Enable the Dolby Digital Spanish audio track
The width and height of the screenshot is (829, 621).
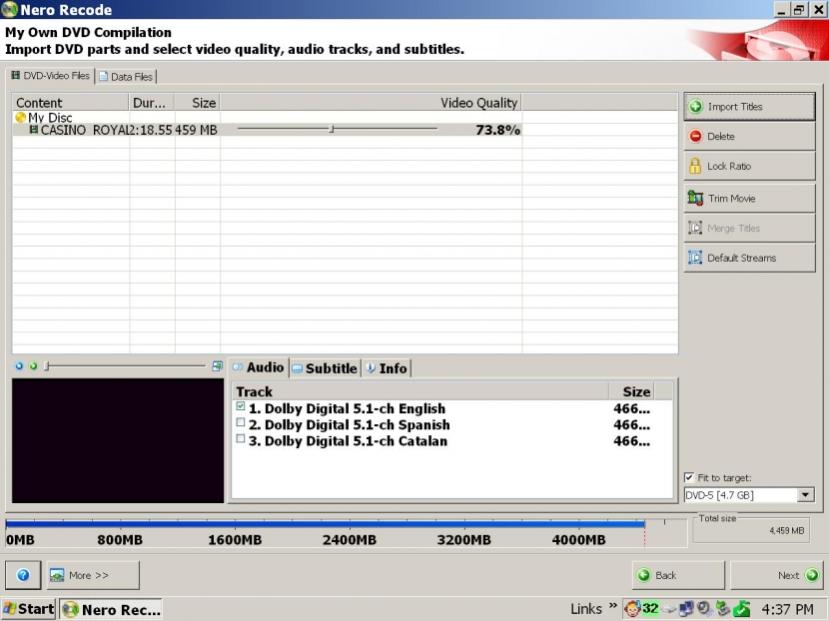click(241, 422)
